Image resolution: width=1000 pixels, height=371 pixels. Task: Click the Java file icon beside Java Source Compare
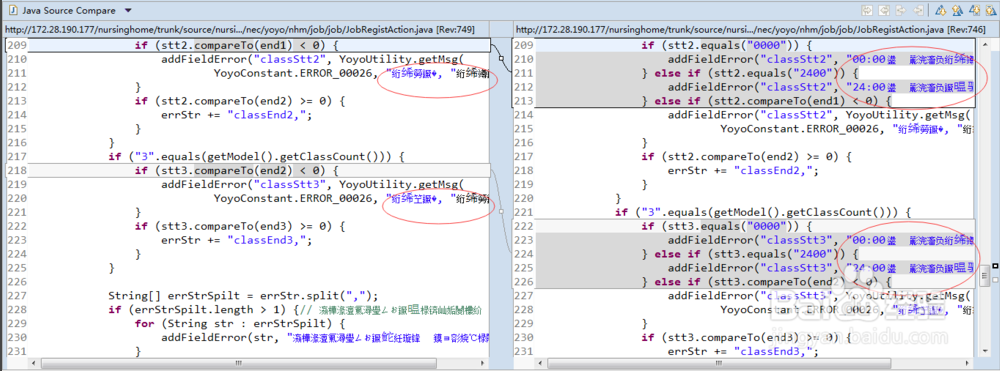click(x=13, y=11)
